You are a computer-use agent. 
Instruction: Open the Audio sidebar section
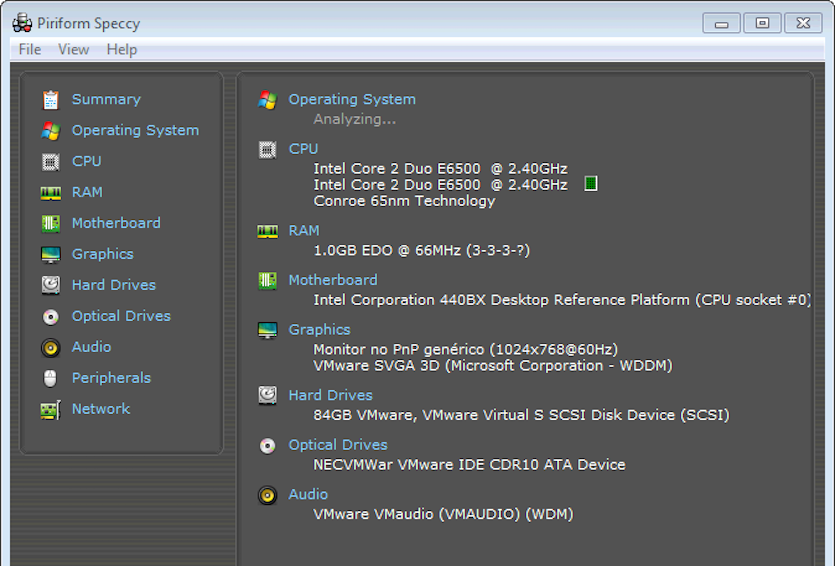click(92, 347)
